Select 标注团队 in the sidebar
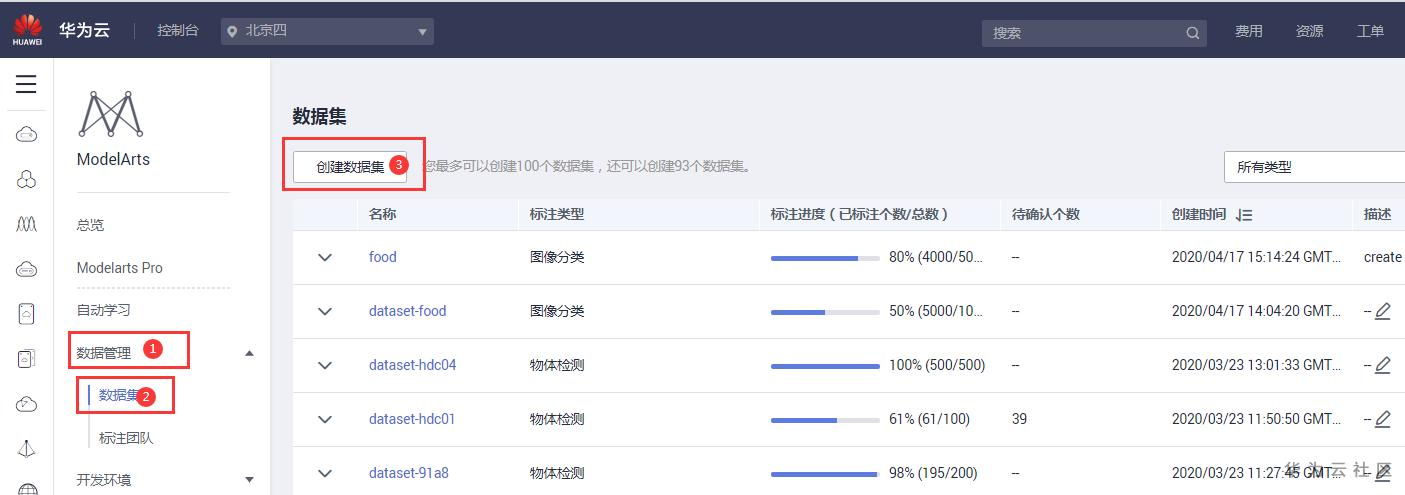 coord(126,438)
